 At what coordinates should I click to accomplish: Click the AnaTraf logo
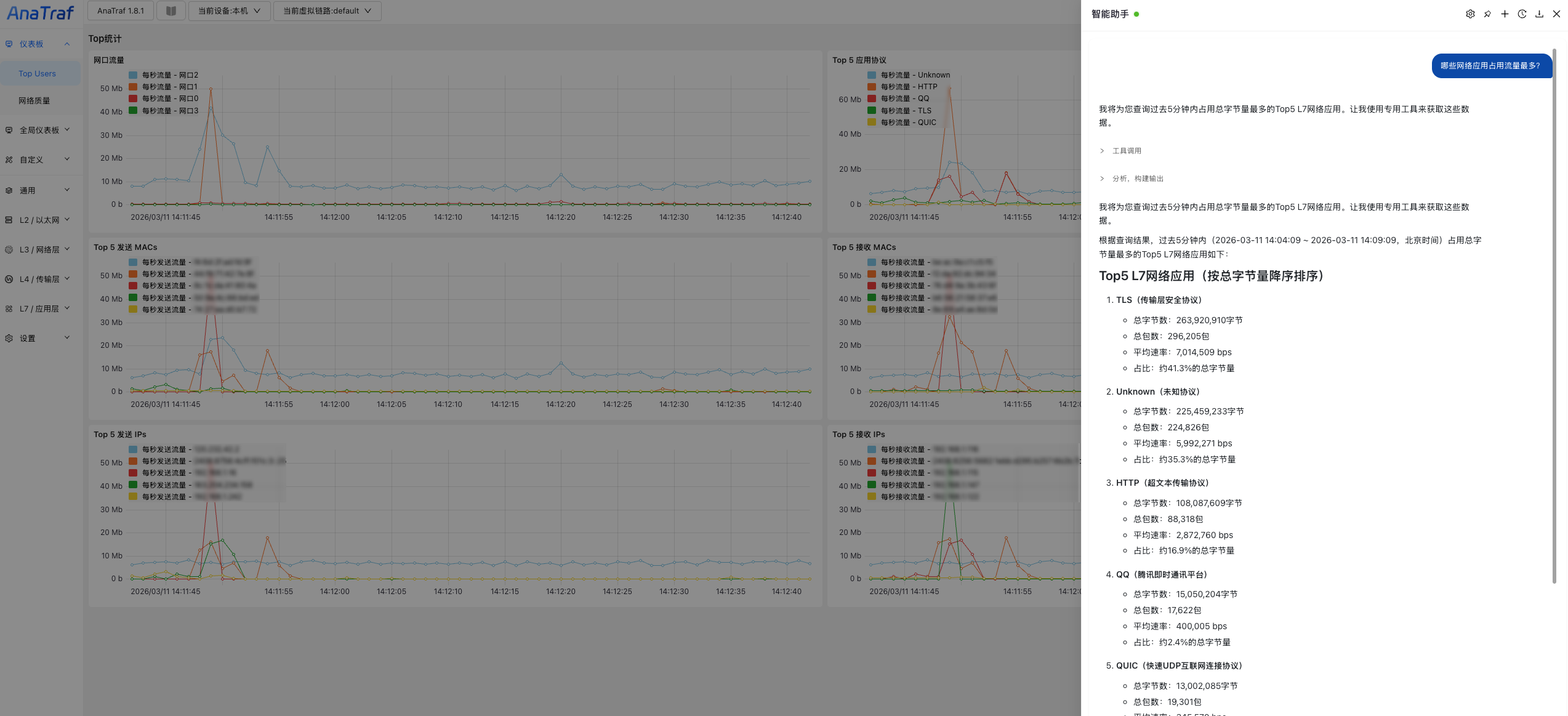[40, 12]
